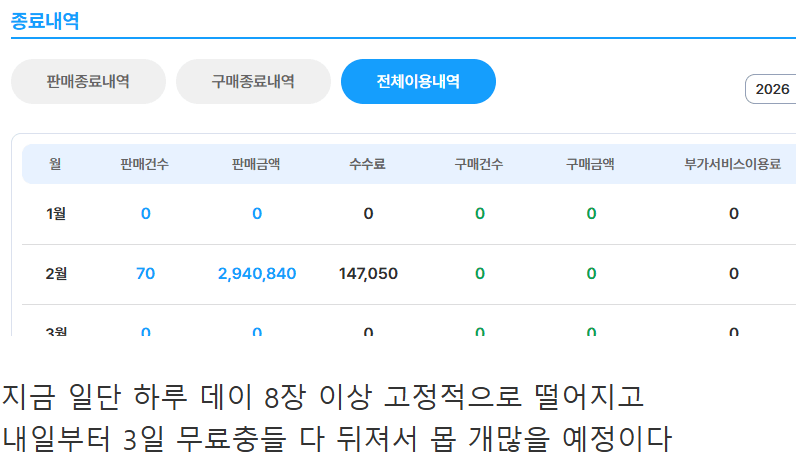
Task: Select the 2월 row label
Action: coord(56,274)
